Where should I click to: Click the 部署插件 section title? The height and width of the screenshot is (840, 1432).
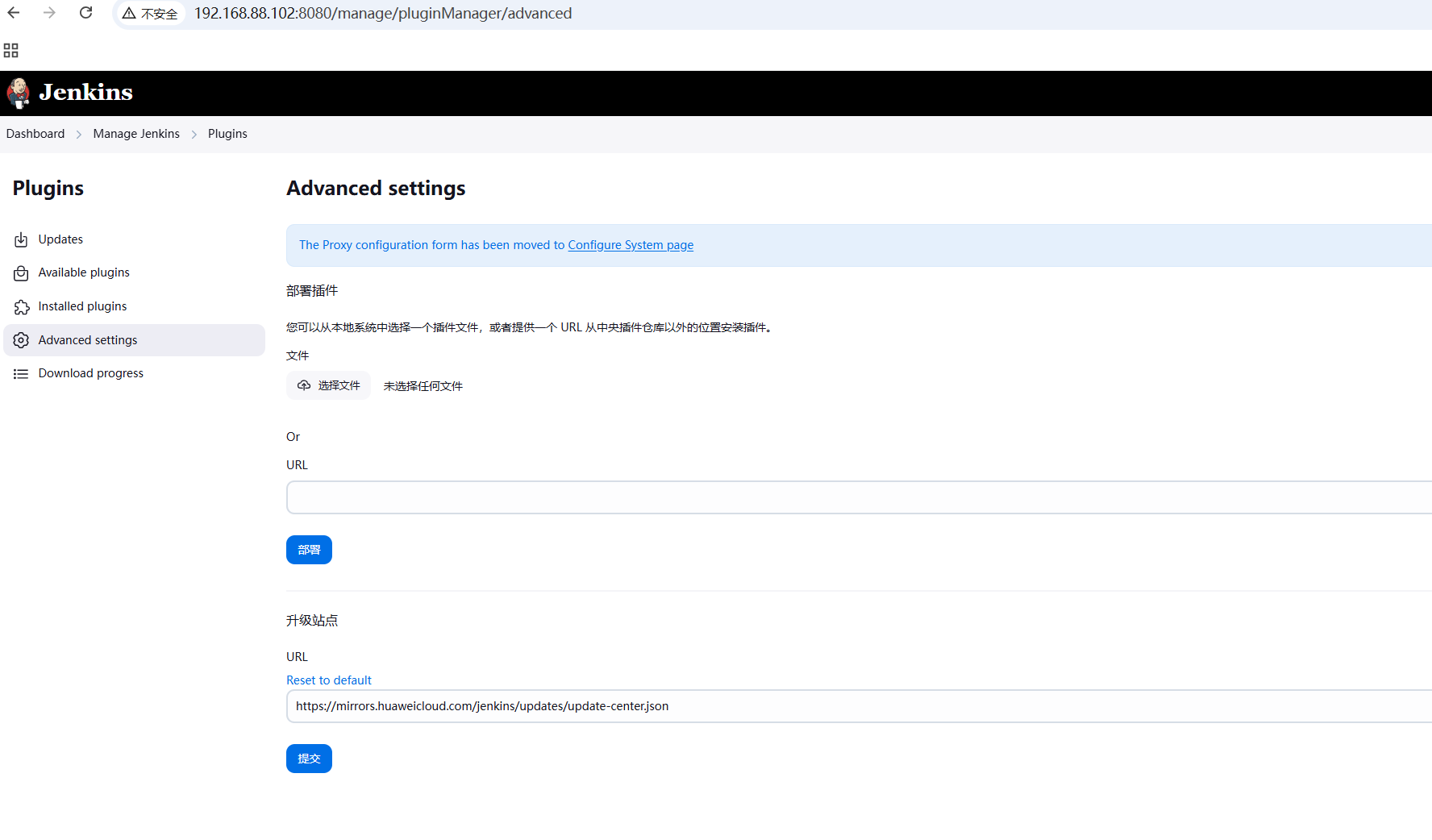coord(312,291)
